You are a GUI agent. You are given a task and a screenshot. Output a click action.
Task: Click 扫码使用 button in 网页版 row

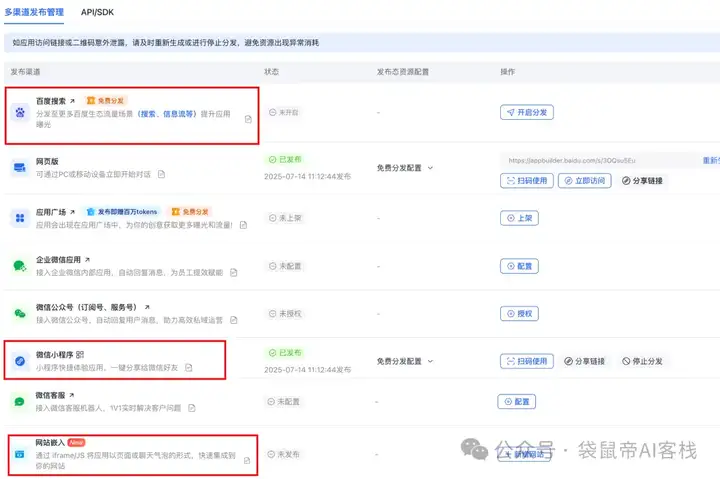[x=527, y=180]
